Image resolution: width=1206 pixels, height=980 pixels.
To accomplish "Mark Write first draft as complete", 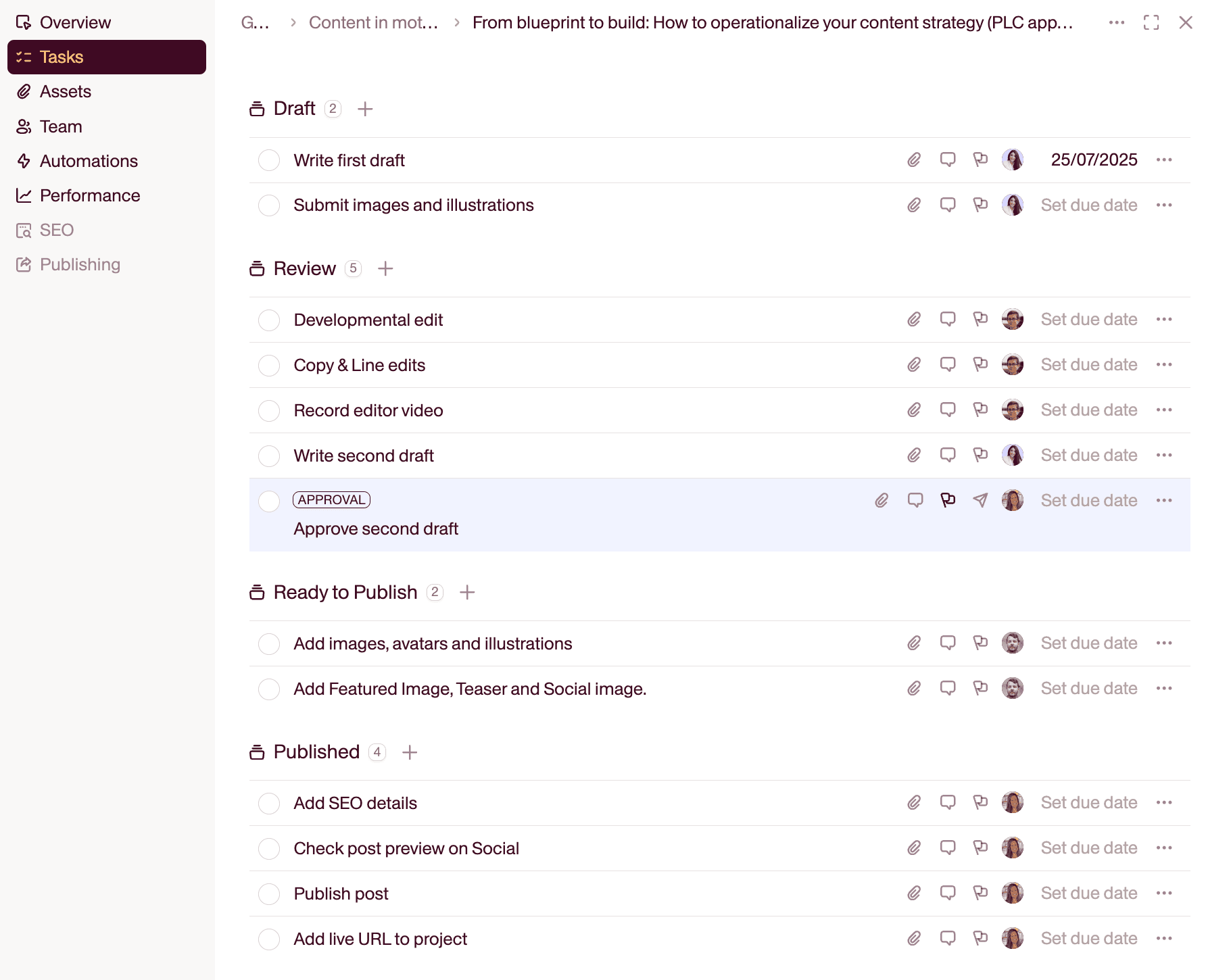I will tap(269, 160).
